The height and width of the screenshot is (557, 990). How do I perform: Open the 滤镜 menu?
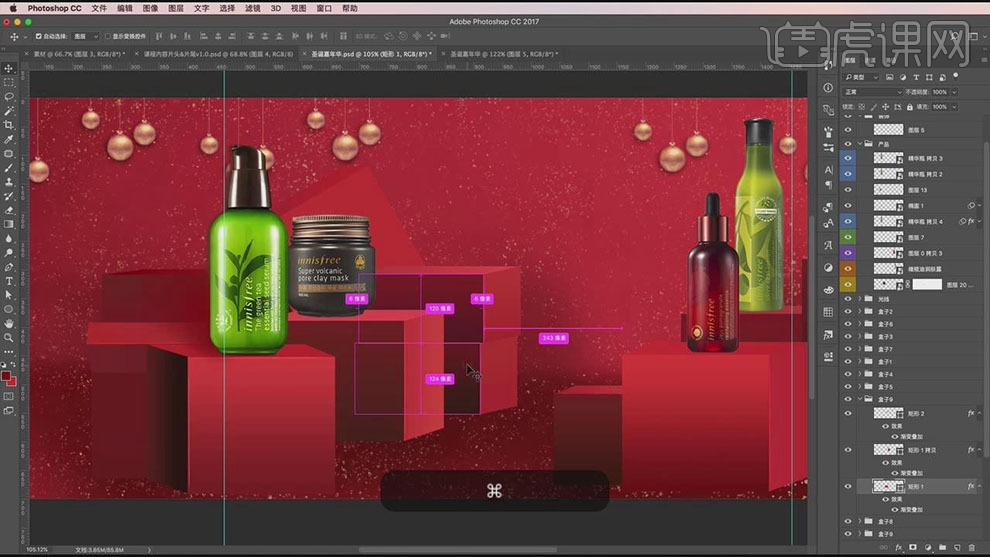pyautogui.click(x=253, y=8)
